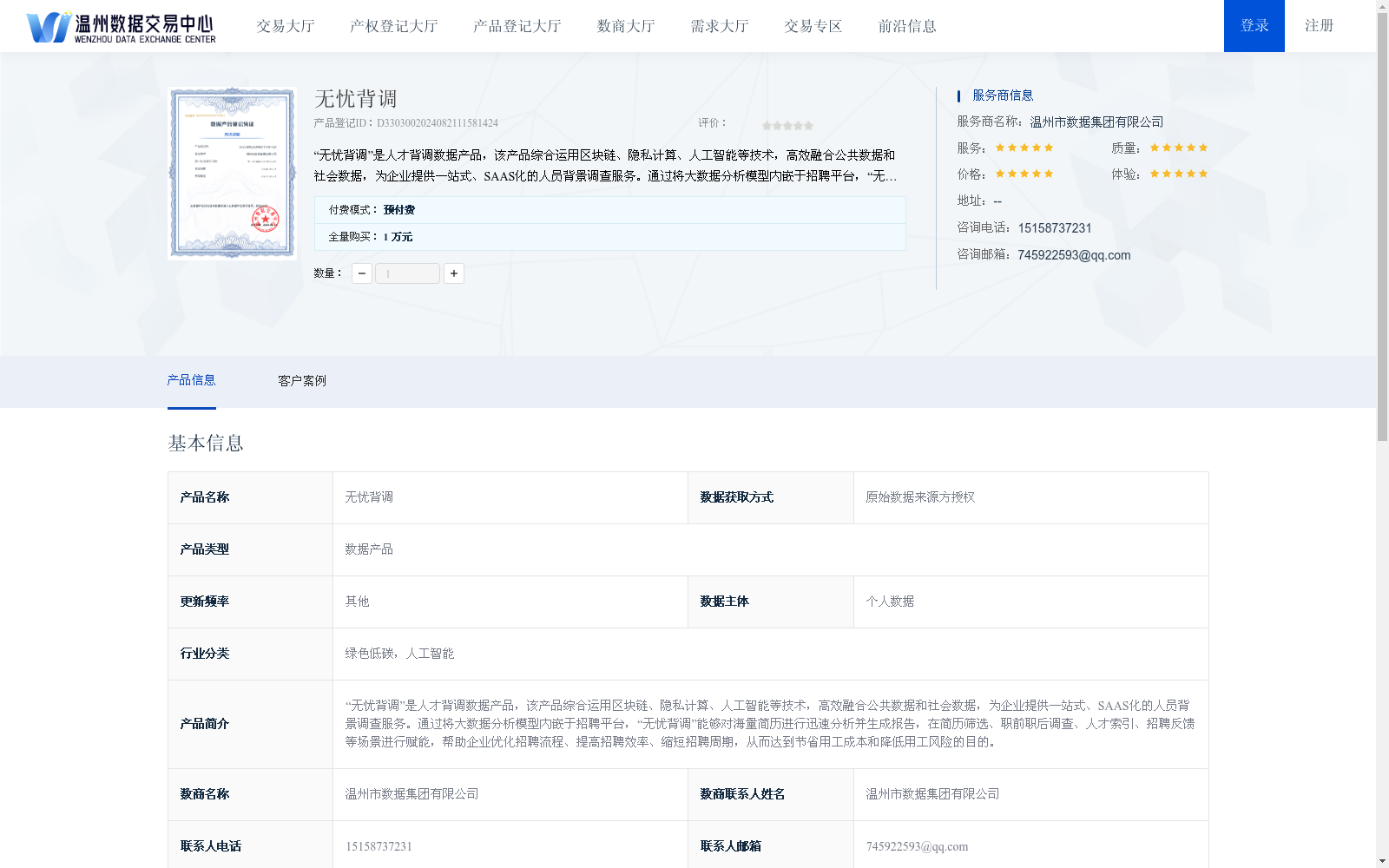Click the 产品简介 description paragraph in table
Image resolution: width=1389 pixels, height=868 pixels.
click(770, 724)
